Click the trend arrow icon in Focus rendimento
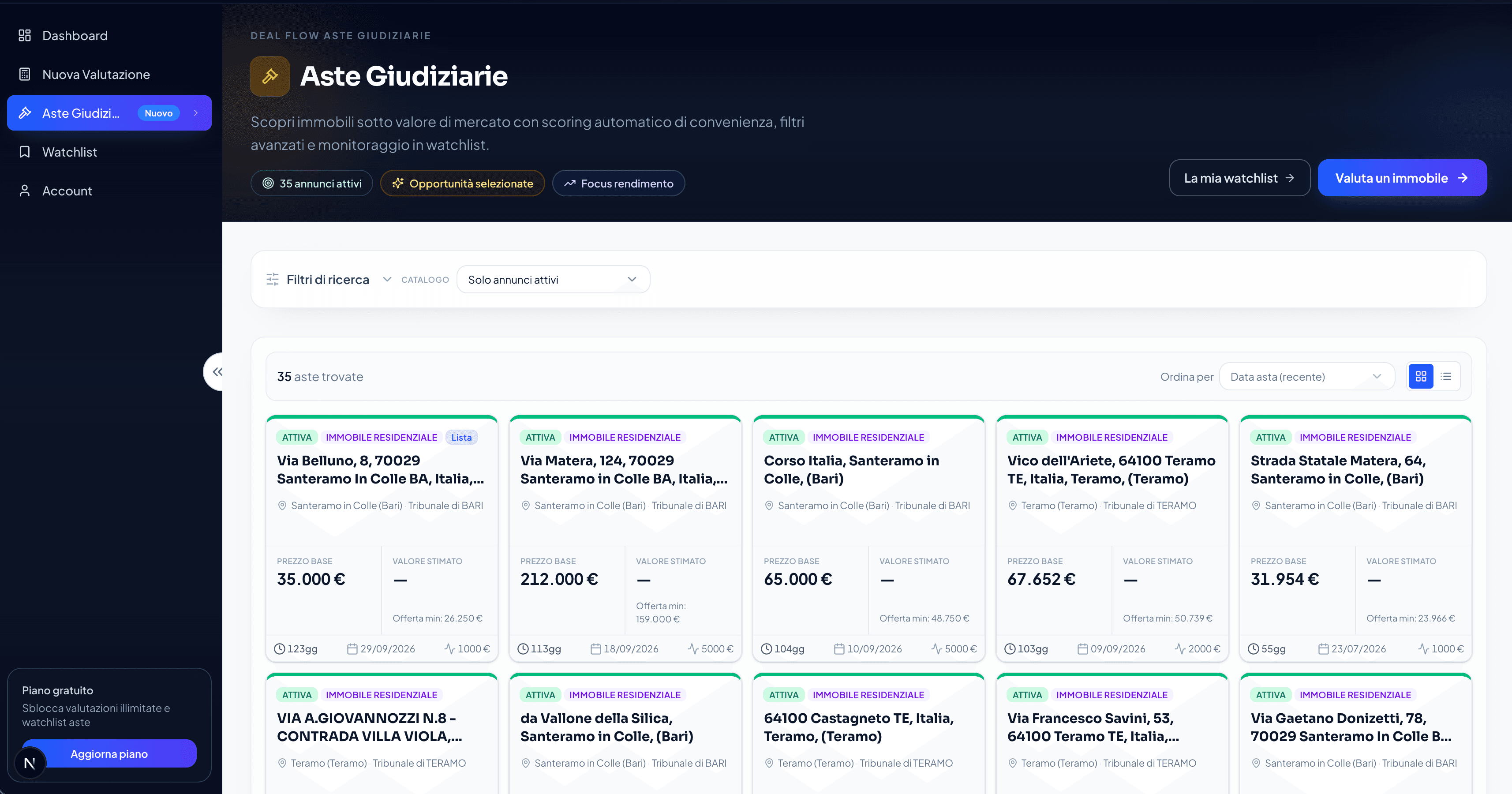The image size is (1512, 794). pos(570,183)
